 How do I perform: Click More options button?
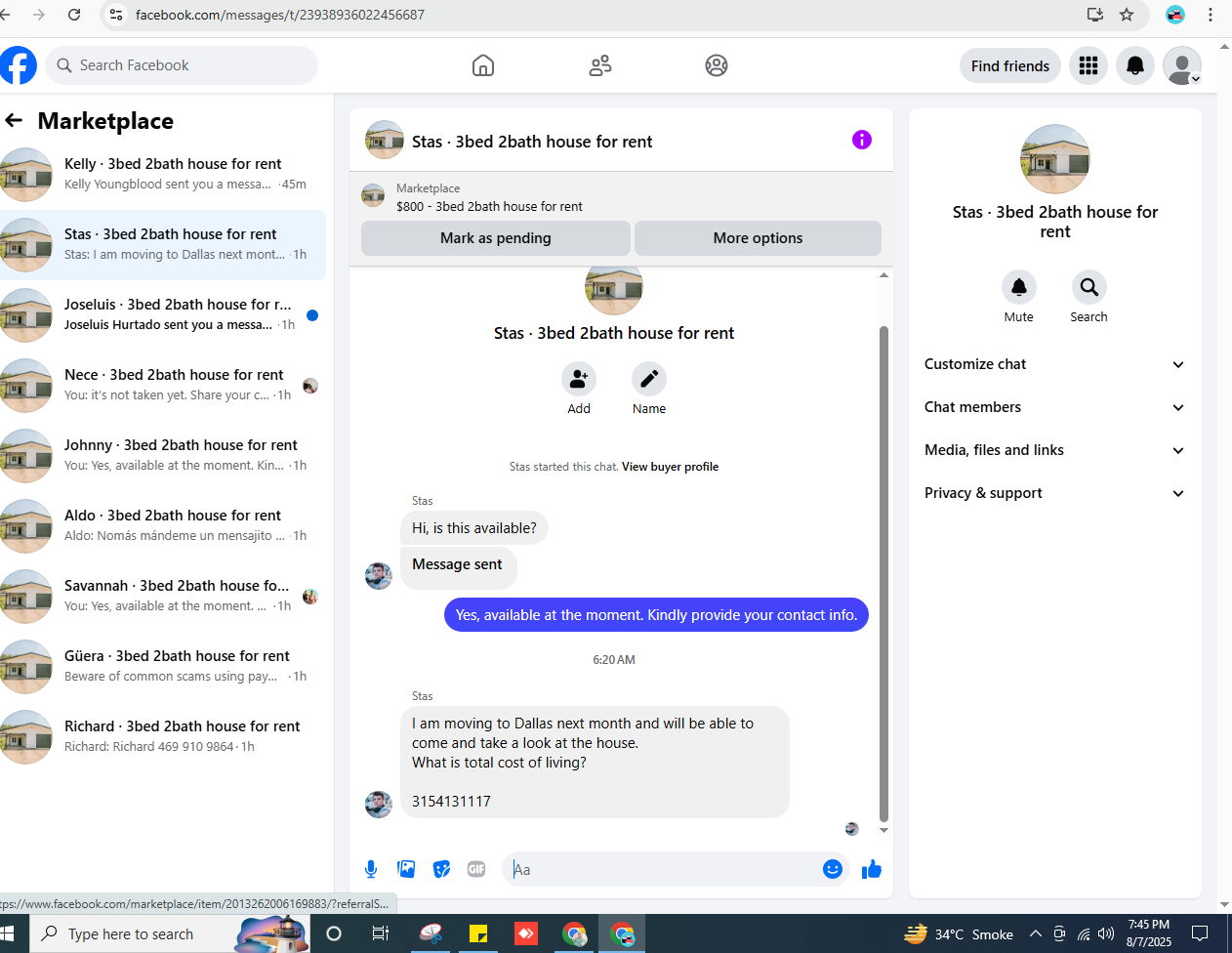pyautogui.click(x=758, y=238)
